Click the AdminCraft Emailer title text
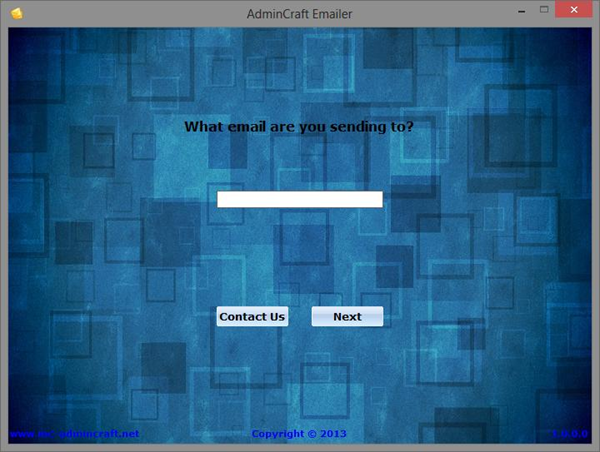This screenshot has width=600, height=452. tap(299, 14)
